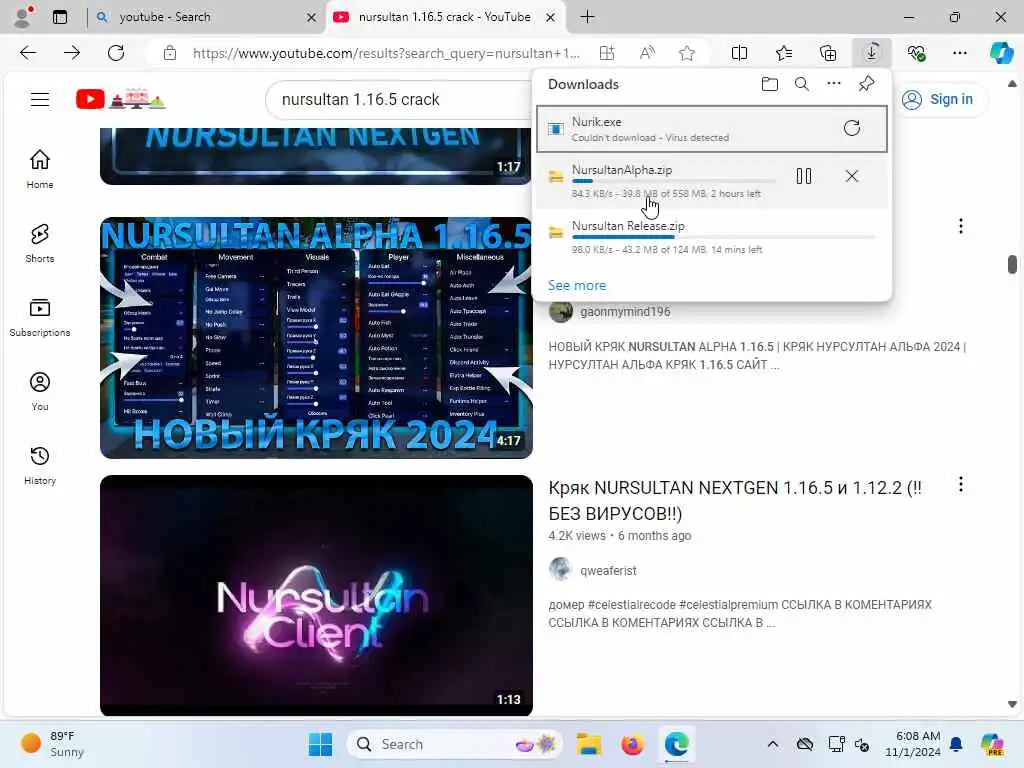Open the Nursultan Nextgen 1:17 video thumbnail

(316, 156)
